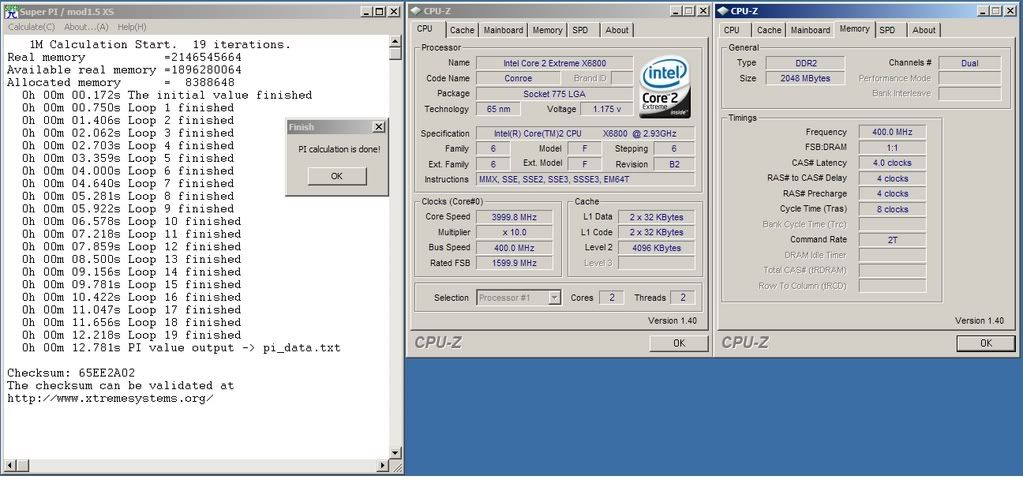This screenshot has width=1023, height=491.
Task: Select CPU tab in left CPU-Z window
Action: click(x=425, y=29)
